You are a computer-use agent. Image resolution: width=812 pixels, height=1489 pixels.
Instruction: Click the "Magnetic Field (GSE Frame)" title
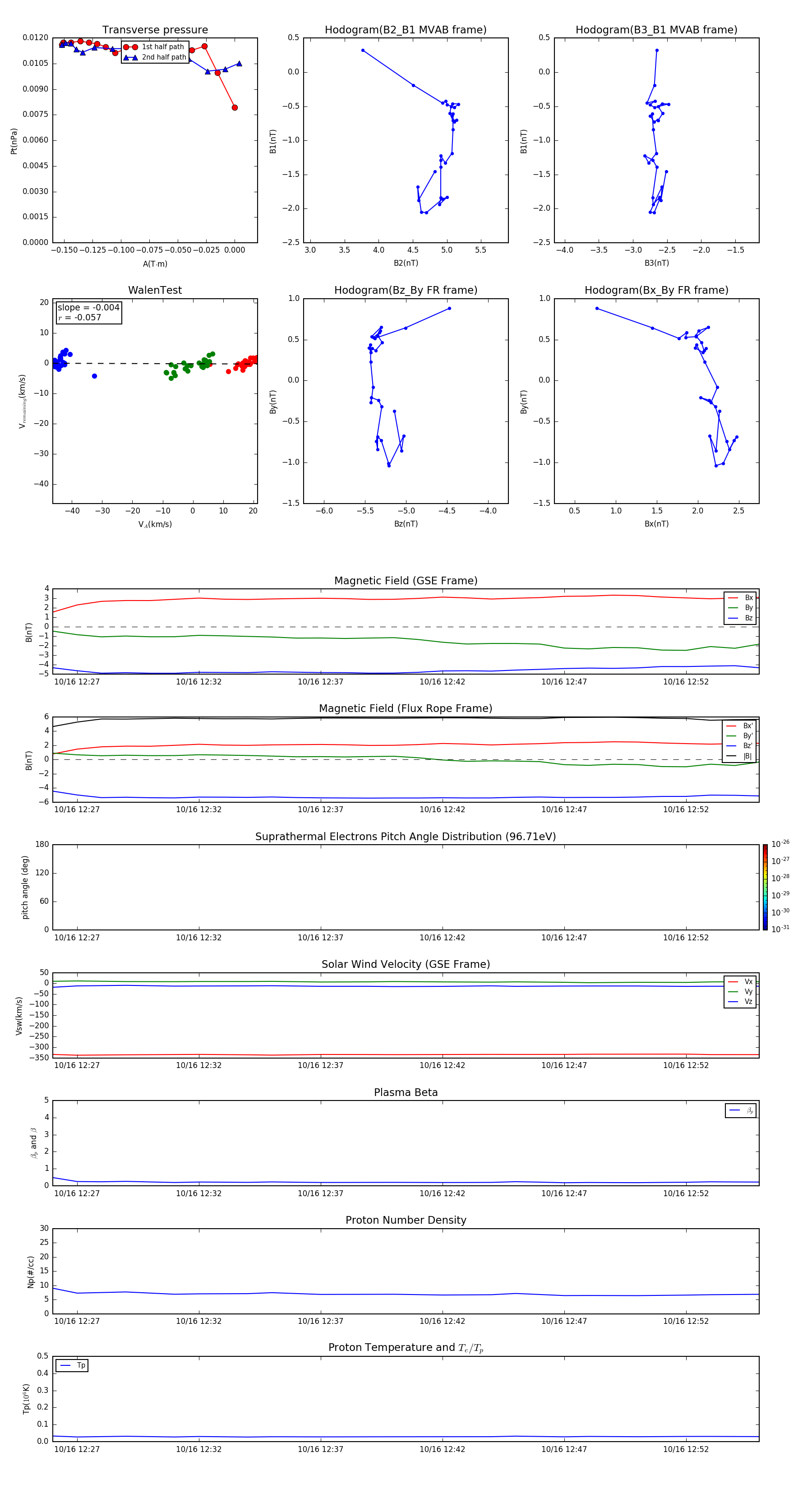click(x=406, y=581)
